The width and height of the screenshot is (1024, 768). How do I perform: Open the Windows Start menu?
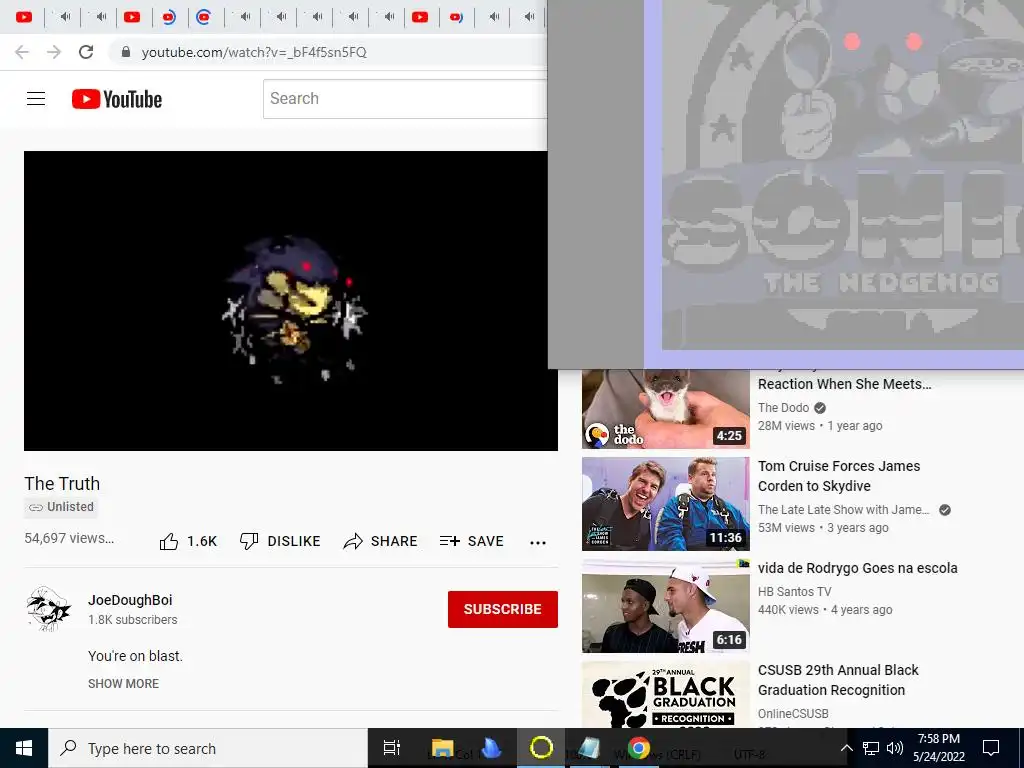tap(24, 748)
